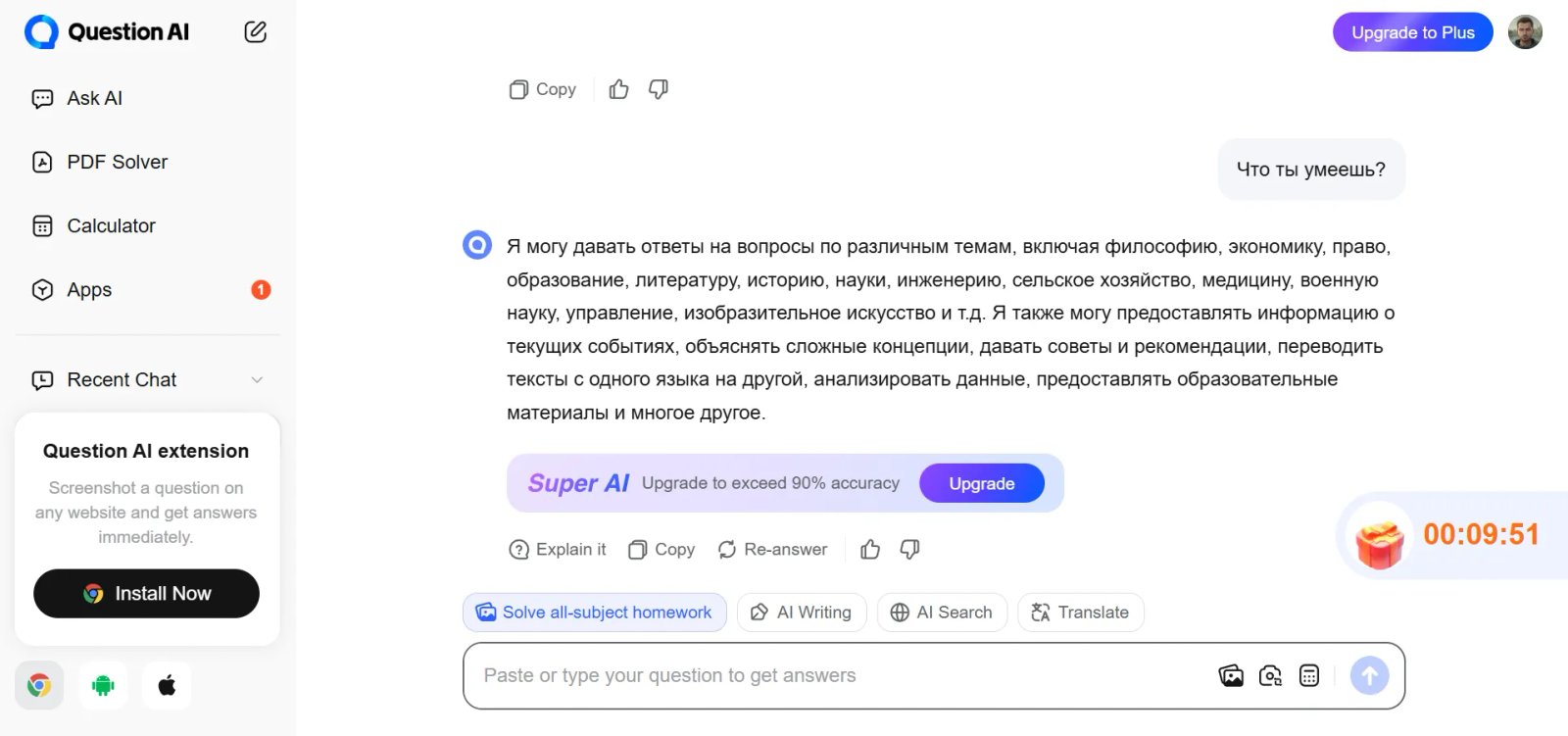Select the Apple app icon
The image size is (1568, 736).
[166, 685]
